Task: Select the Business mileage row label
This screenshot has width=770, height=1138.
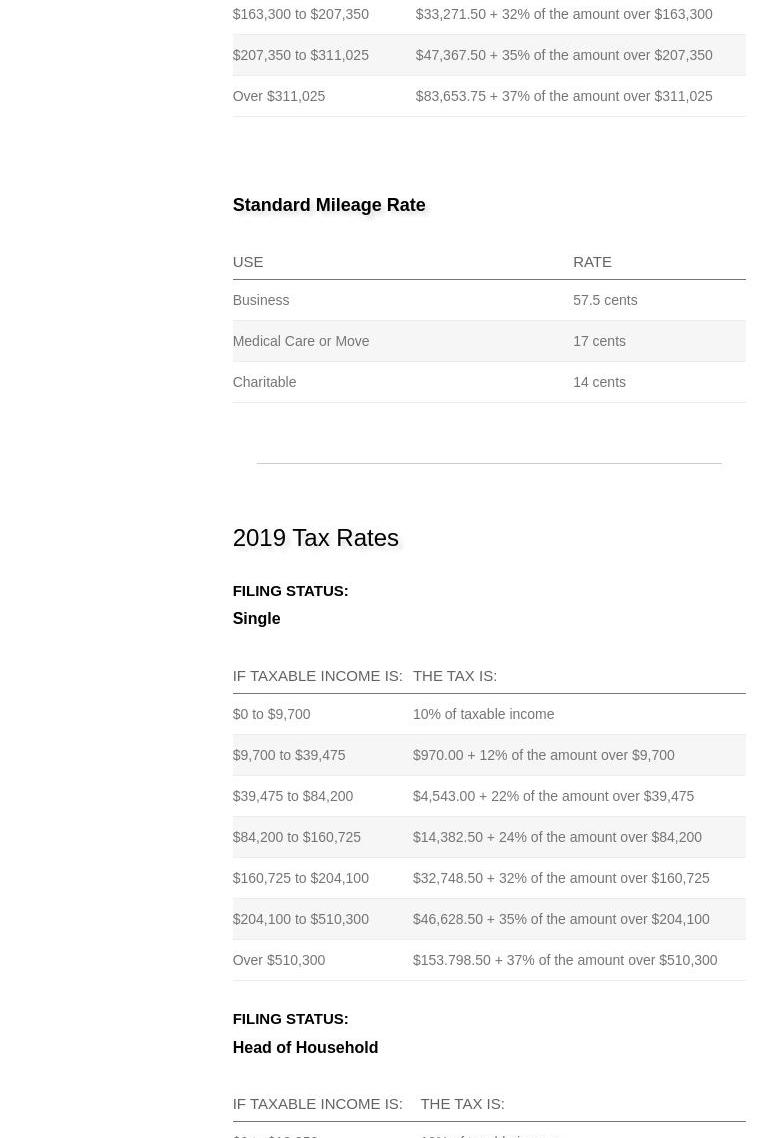Action: point(261,300)
